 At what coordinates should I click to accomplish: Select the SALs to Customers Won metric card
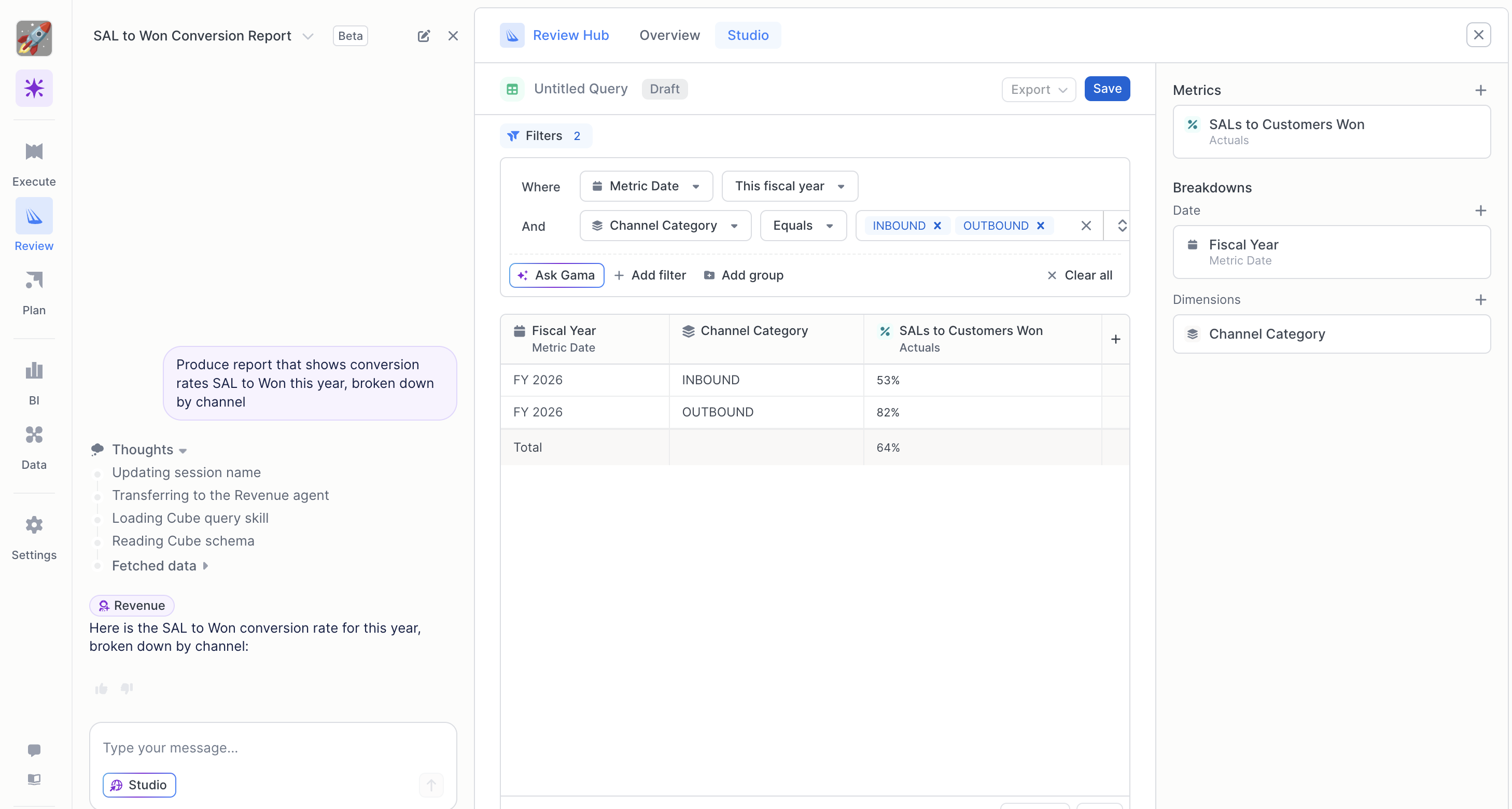point(1331,132)
